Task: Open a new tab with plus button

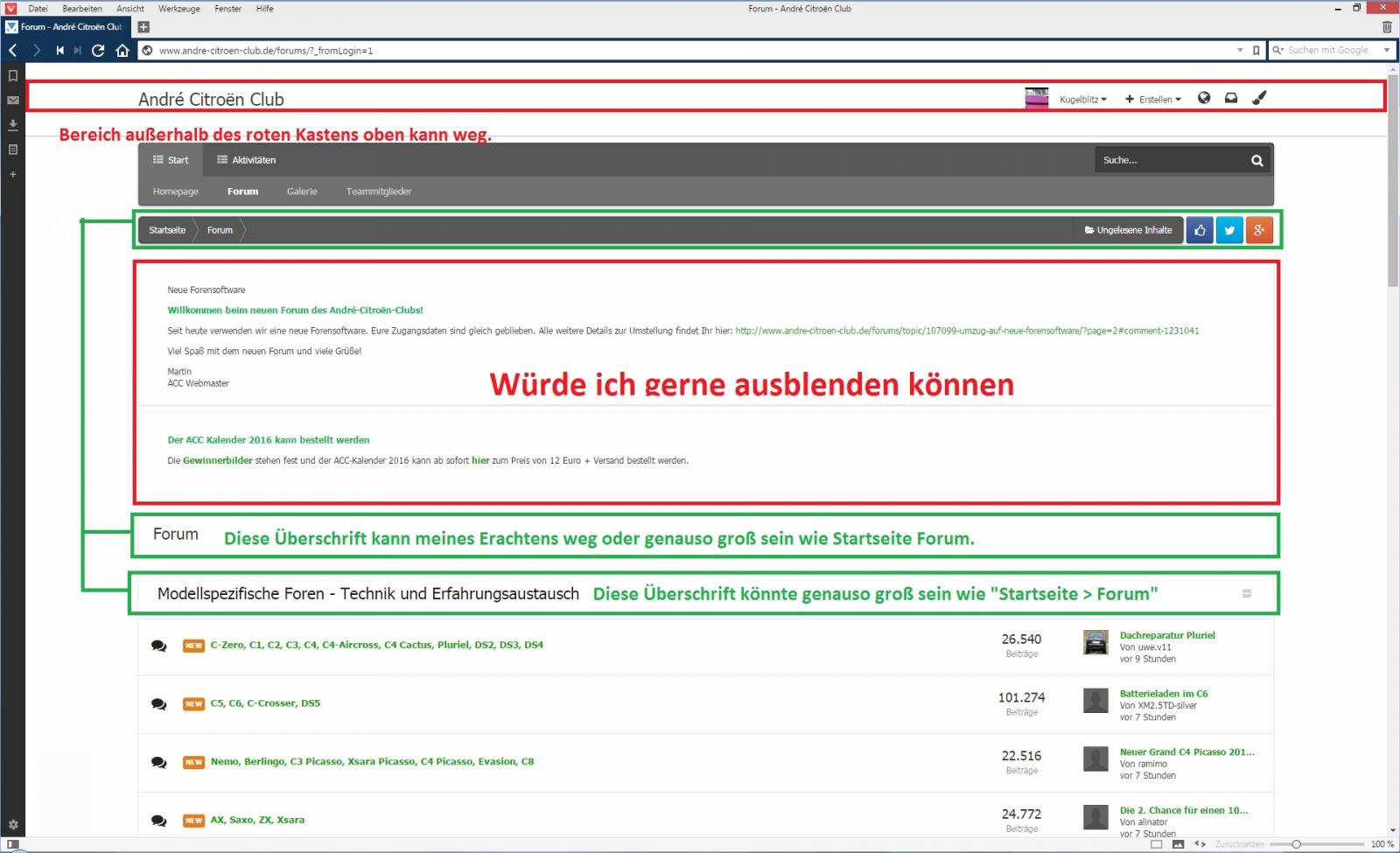Action: click(x=143, y=27)
